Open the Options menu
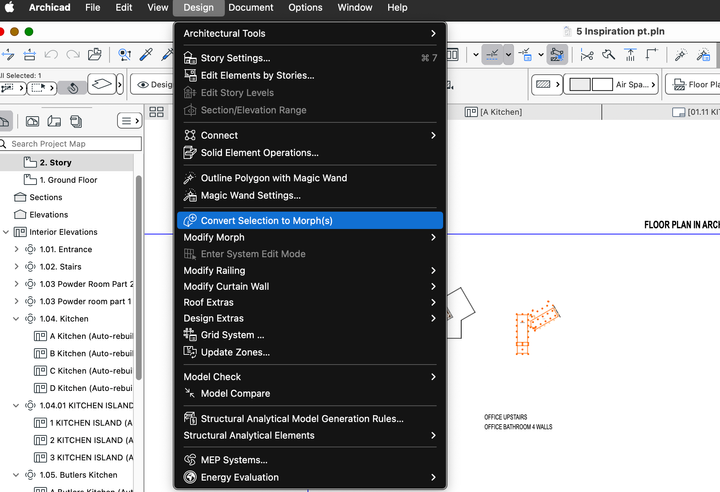This screenshot has width=720, height=492. pyautogui.click(x=305, y=7)
